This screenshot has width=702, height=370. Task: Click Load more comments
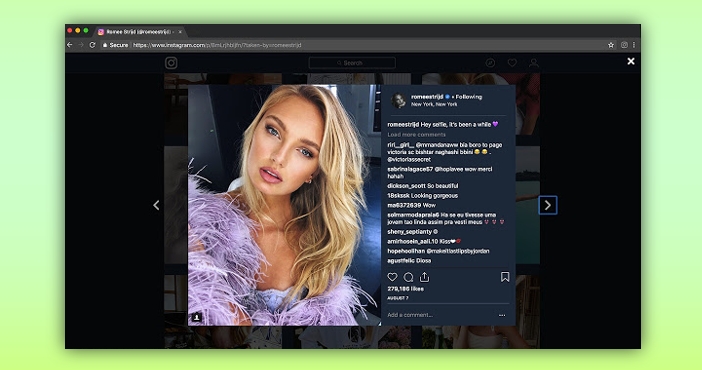[x=416, y=134]
